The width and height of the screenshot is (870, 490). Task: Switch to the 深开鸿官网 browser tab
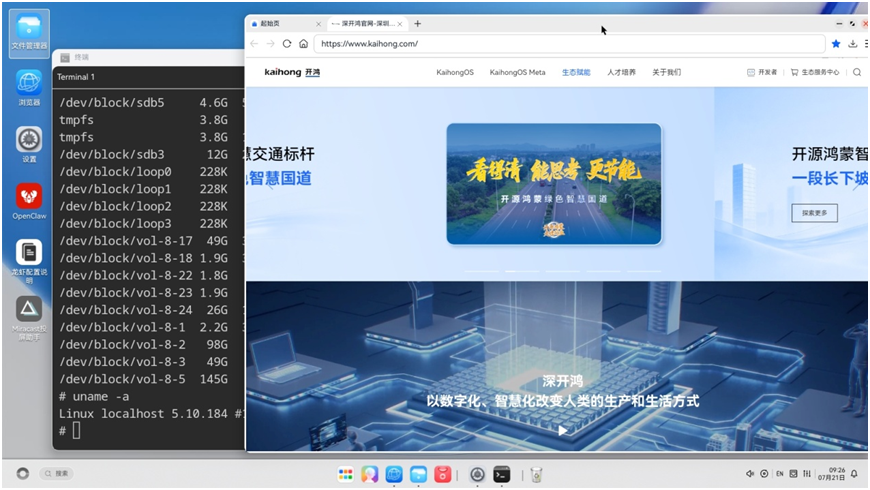[x=367, y=24]
